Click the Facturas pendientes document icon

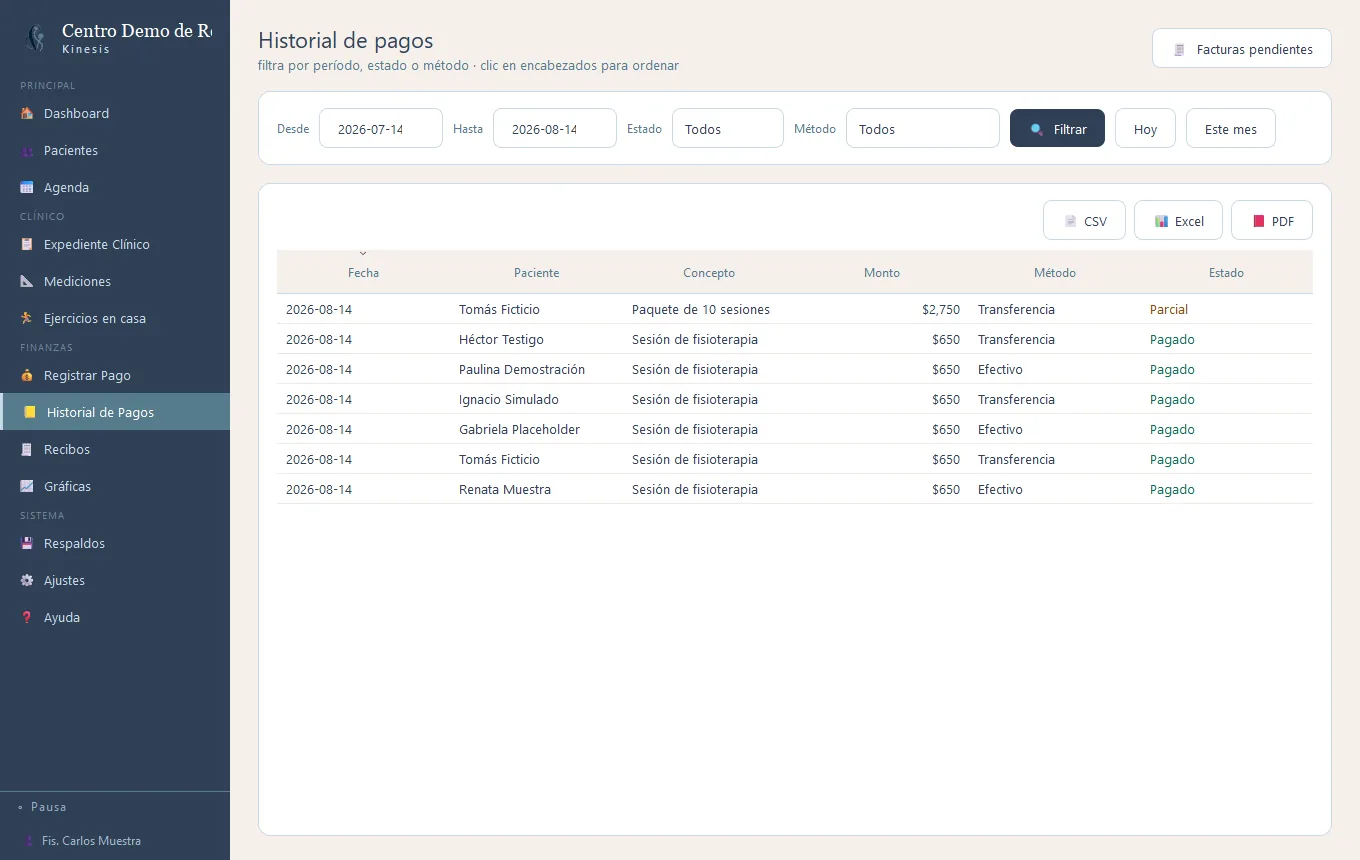pyautogui.click(x=1180, y=49)
